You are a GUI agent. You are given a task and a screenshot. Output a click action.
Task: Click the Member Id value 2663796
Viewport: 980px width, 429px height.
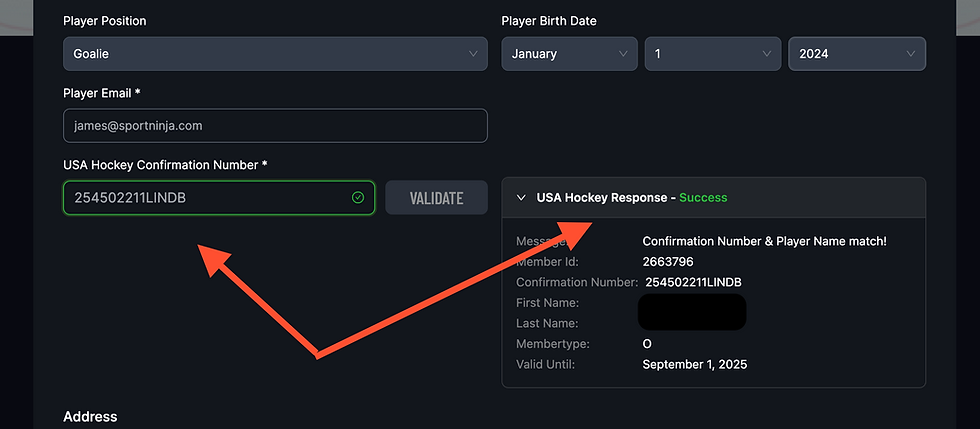click(668, 262)
